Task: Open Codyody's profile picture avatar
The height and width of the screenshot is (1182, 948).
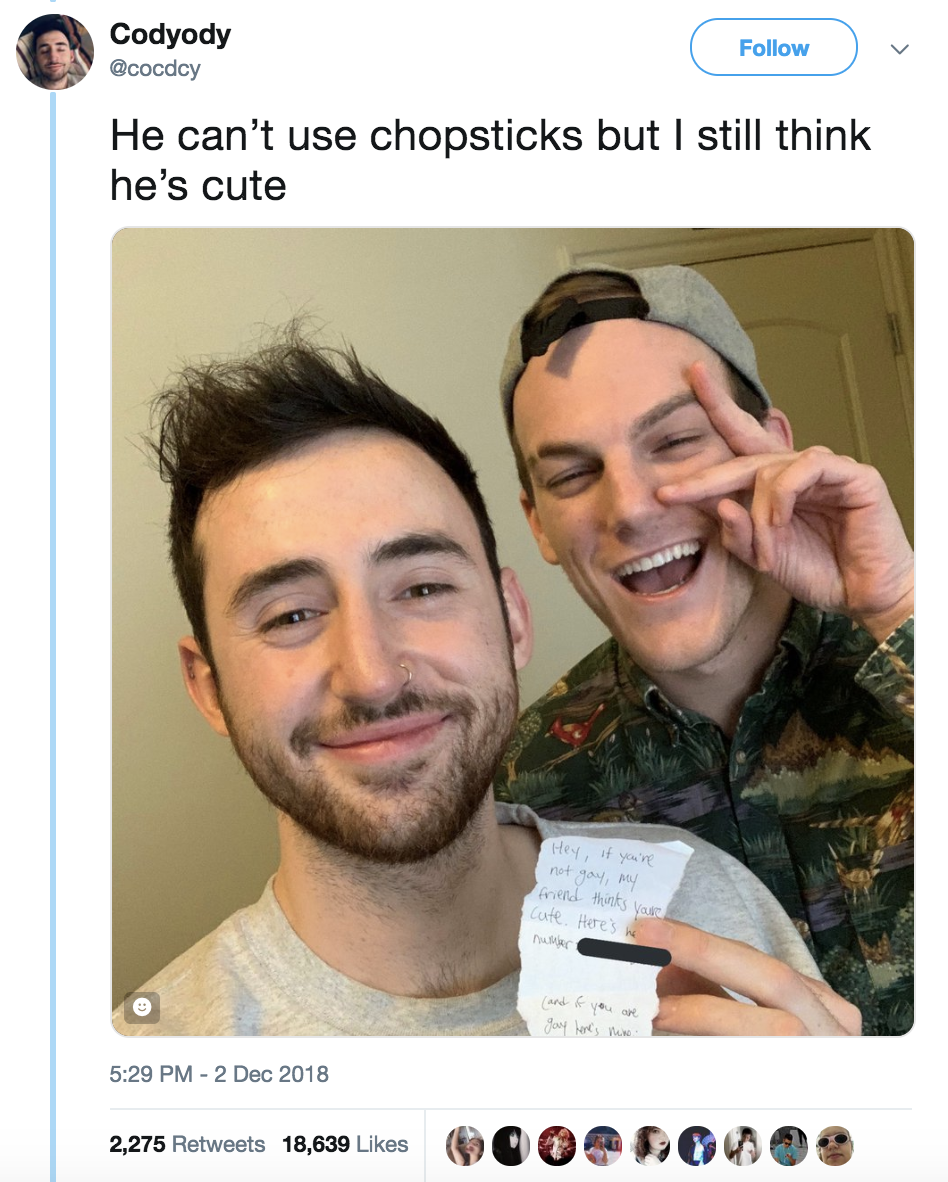Action: click(x=55, y=52)
